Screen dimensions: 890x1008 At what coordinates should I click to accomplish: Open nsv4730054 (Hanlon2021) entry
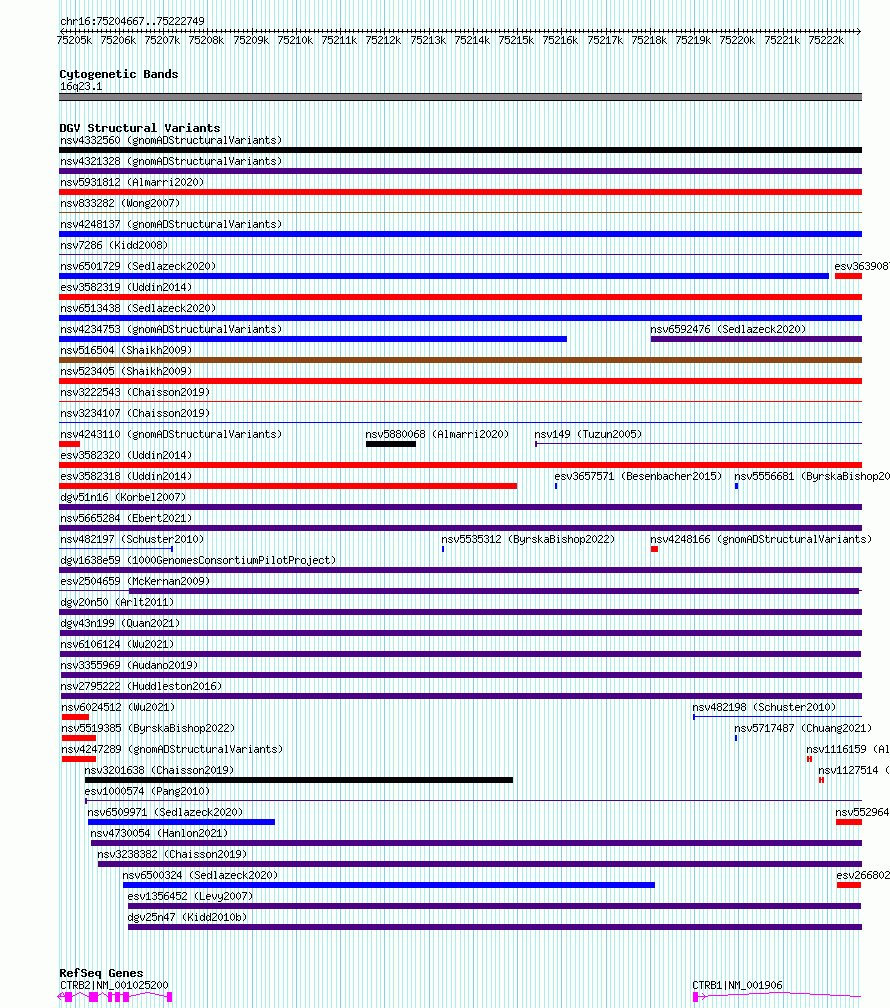(x=159, y=833)
